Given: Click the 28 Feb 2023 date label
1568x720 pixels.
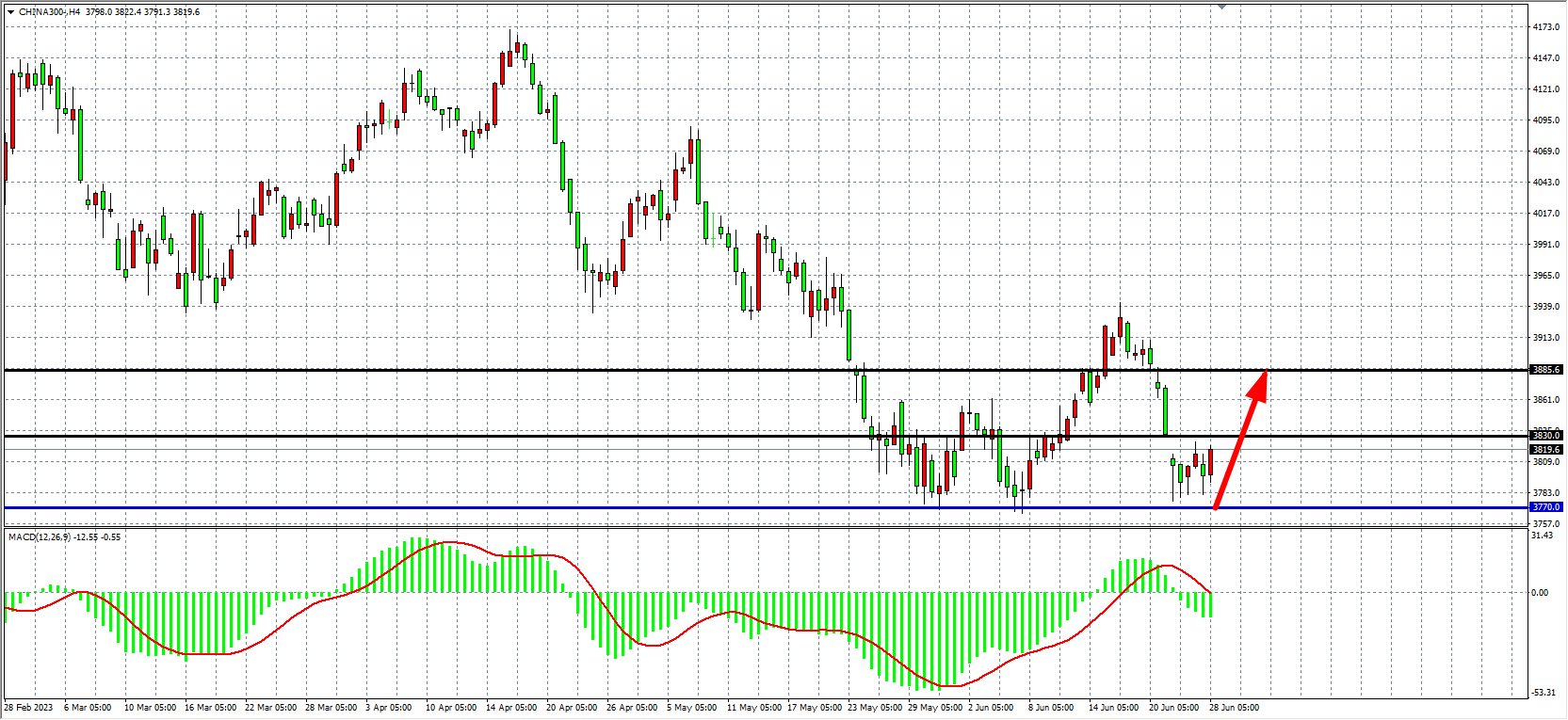Looking at the screenshot, I should coord(28,708).
